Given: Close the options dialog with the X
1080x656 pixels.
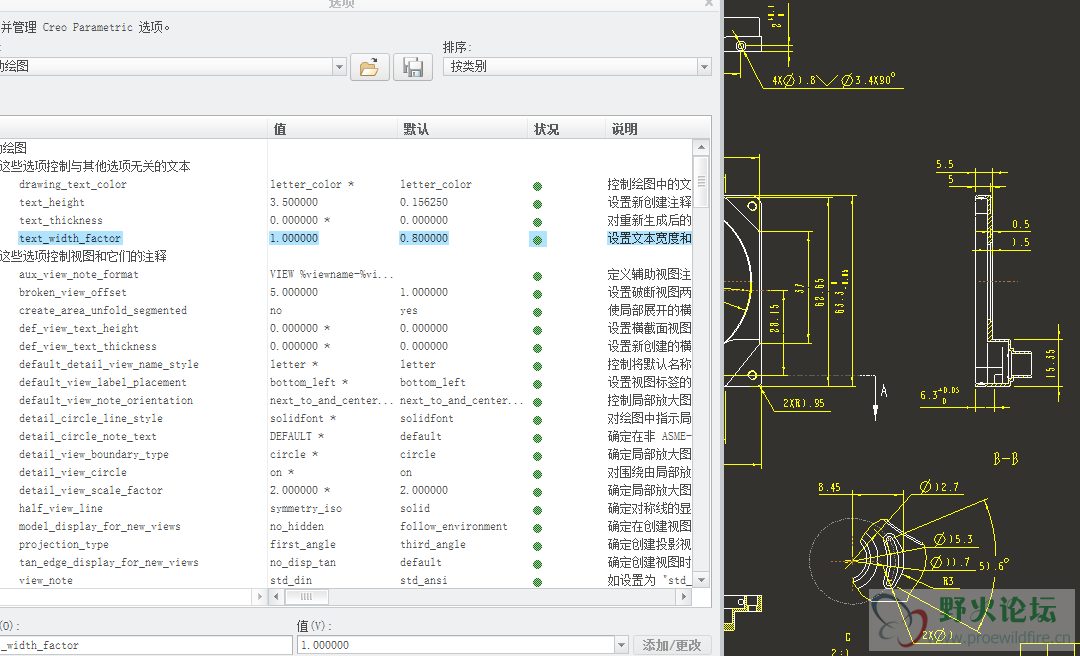Looking at the screenshot, I should point(709,4).
